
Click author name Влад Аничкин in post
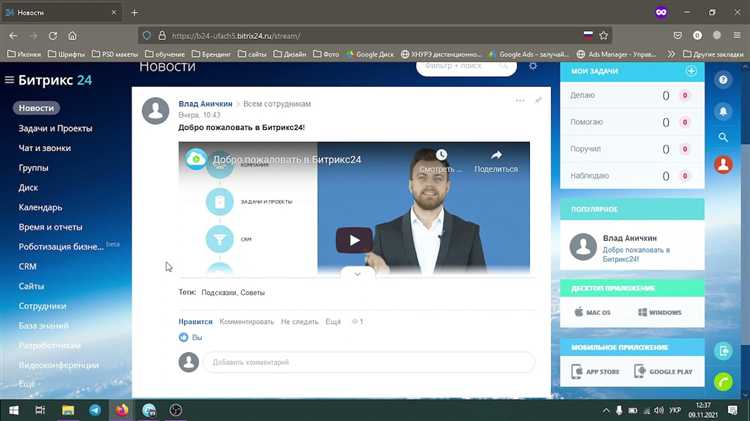pos(205,104)
